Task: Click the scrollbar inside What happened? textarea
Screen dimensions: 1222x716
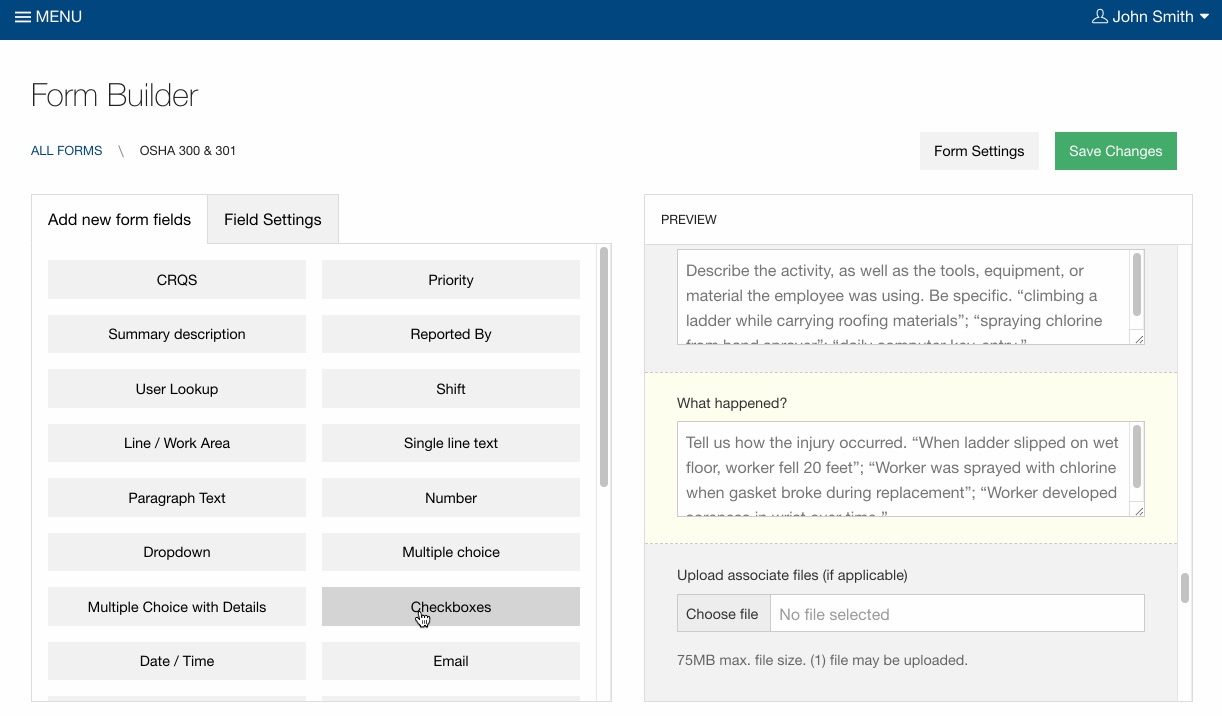Action: point(1137,458)
